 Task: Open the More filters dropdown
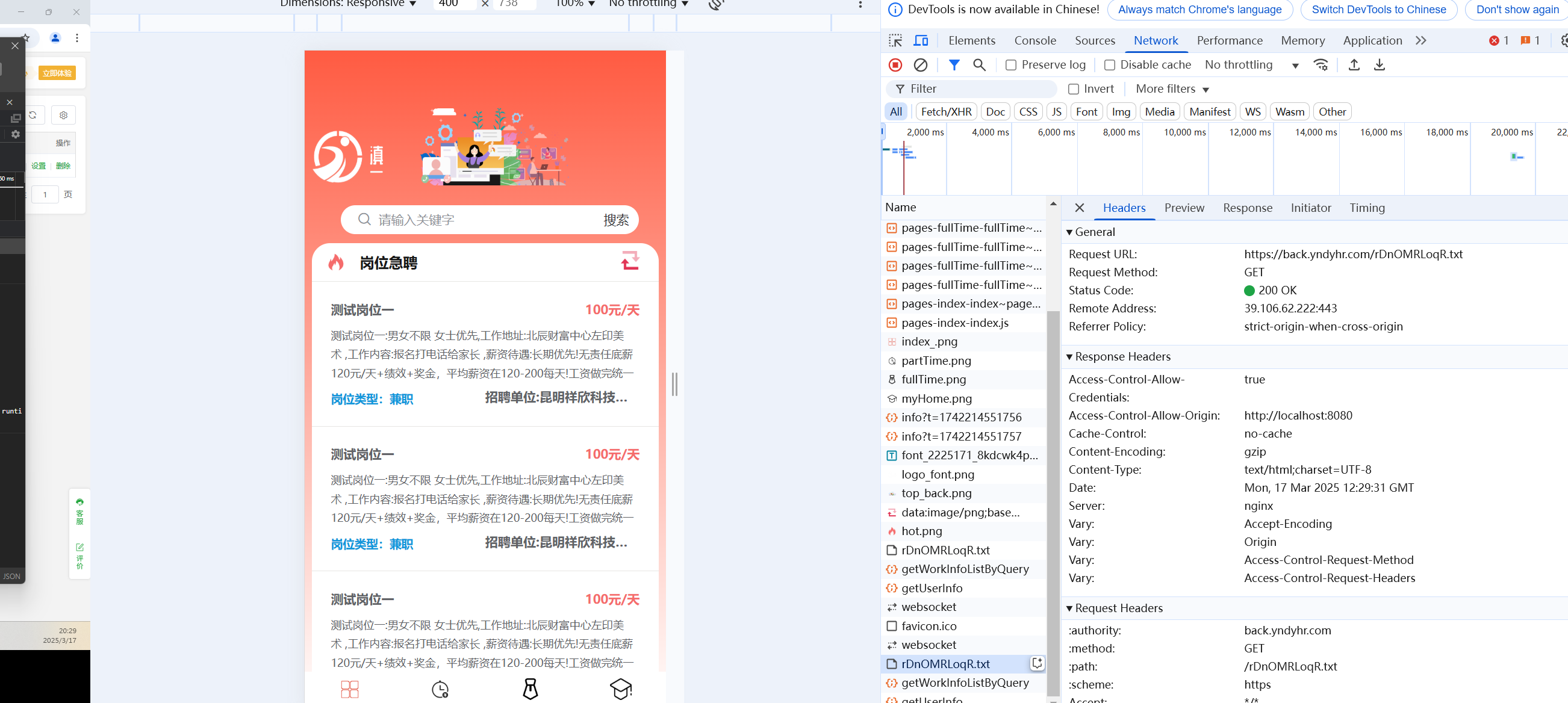pyautogui.click(x=1172, y=89)
